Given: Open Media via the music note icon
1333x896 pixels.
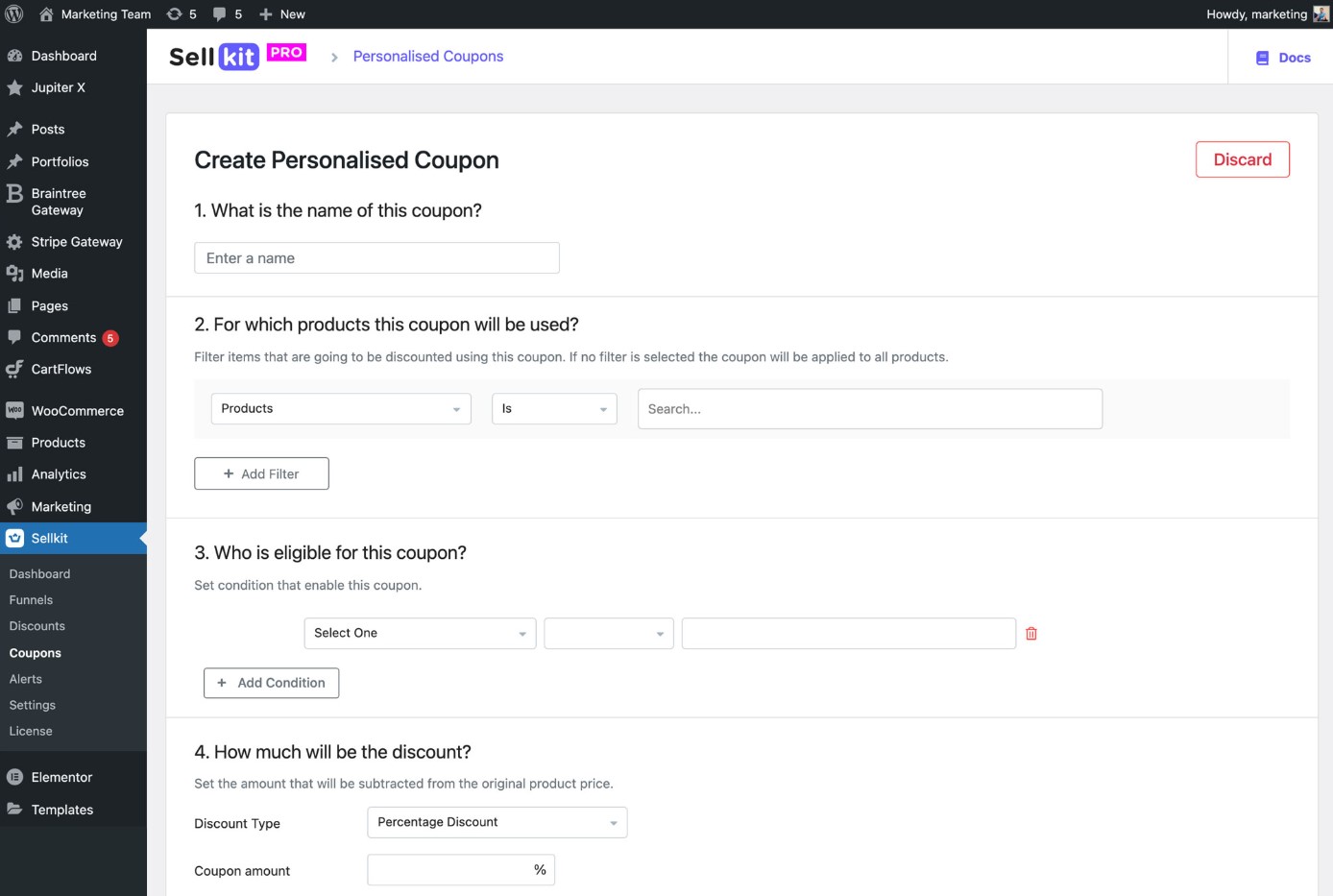Looking at the screenshot, I should [14, 273].
